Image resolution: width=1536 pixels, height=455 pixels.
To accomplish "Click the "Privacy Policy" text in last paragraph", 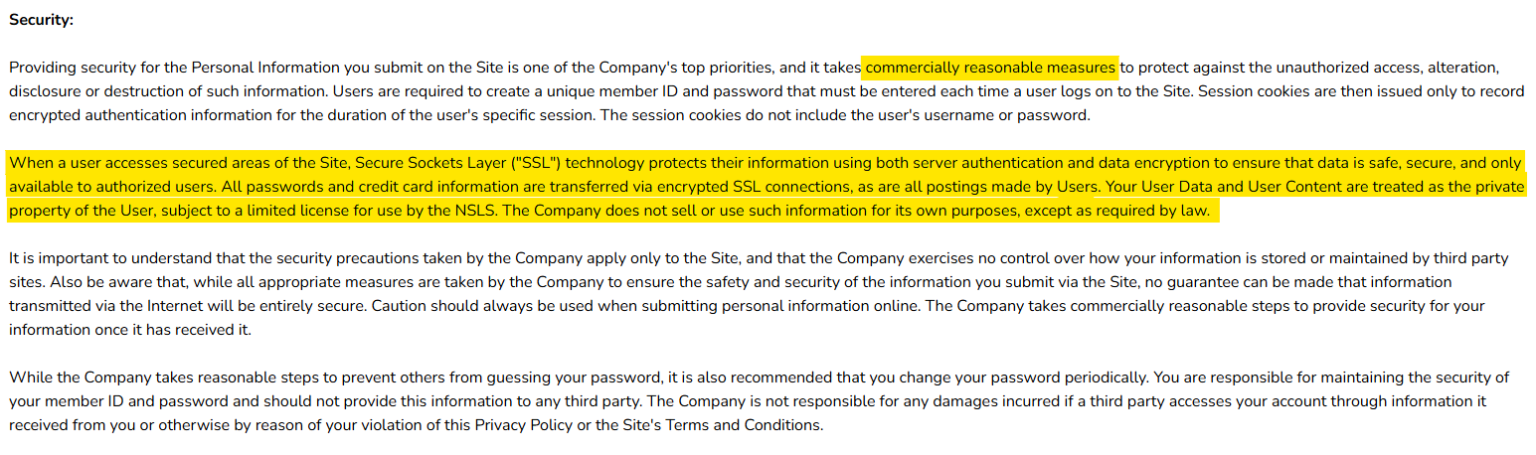I will pyautogui.click(x=521, y=425).
